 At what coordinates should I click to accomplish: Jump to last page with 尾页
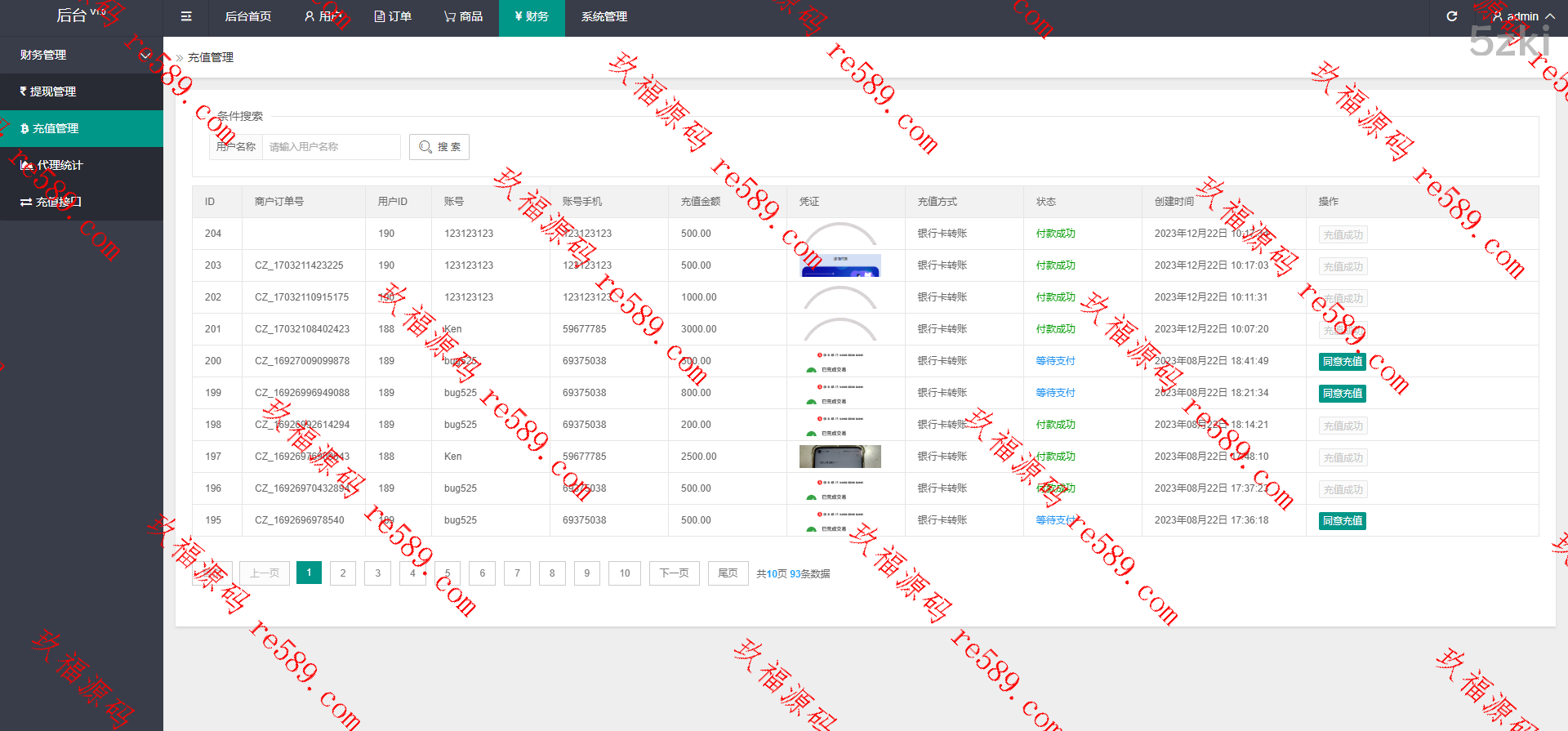728,573
